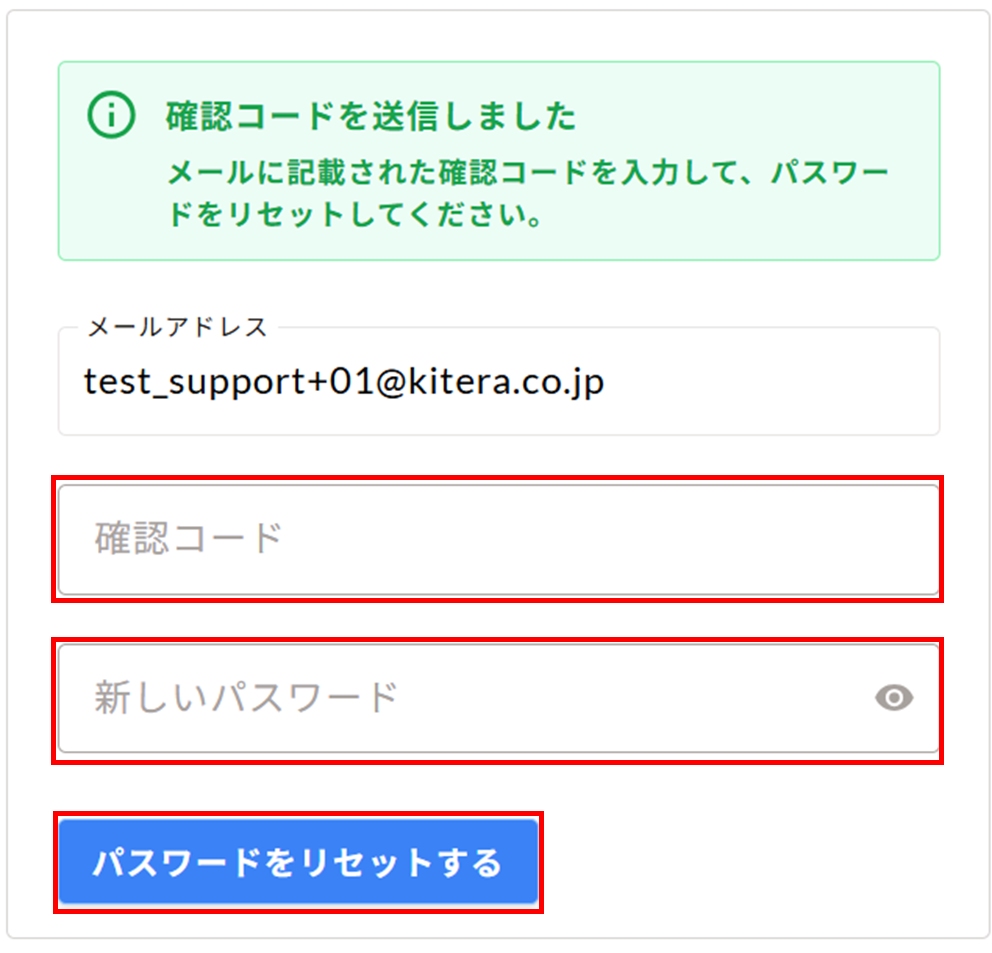The image size is (992, 953).
Task: Click the 確認コード input field
Action: point(497,540)
